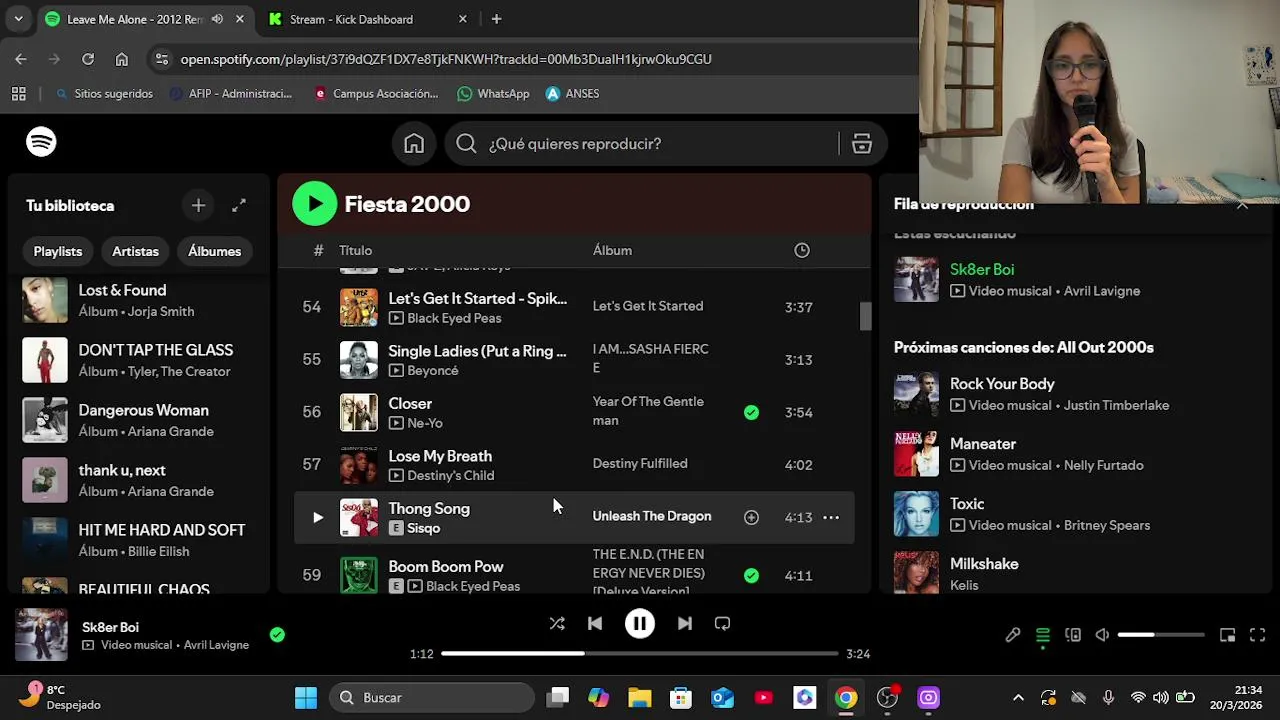Open the tab search dropdown arrow
This screenshot has width=1280, height=720.
[18, 19]
